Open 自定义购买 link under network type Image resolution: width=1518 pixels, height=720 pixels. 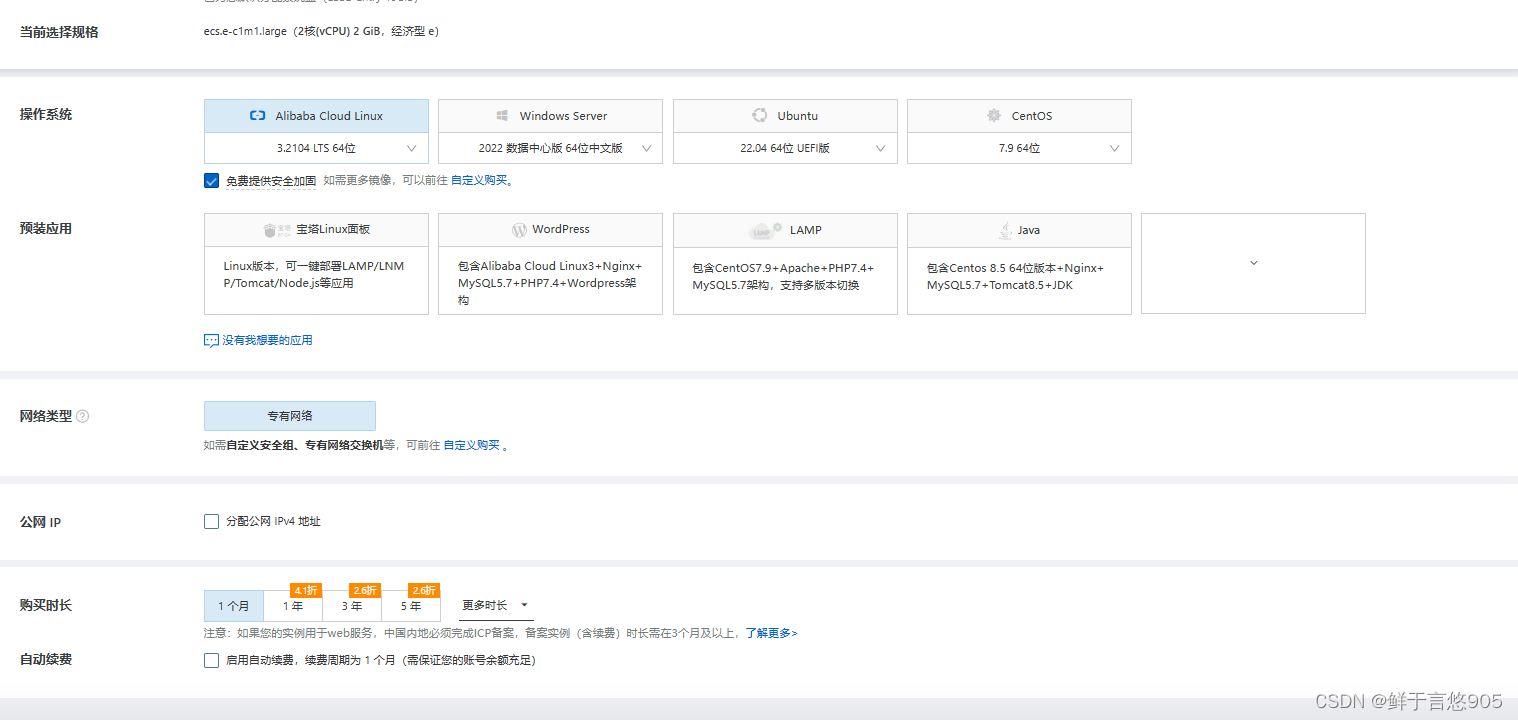(472, 446)
